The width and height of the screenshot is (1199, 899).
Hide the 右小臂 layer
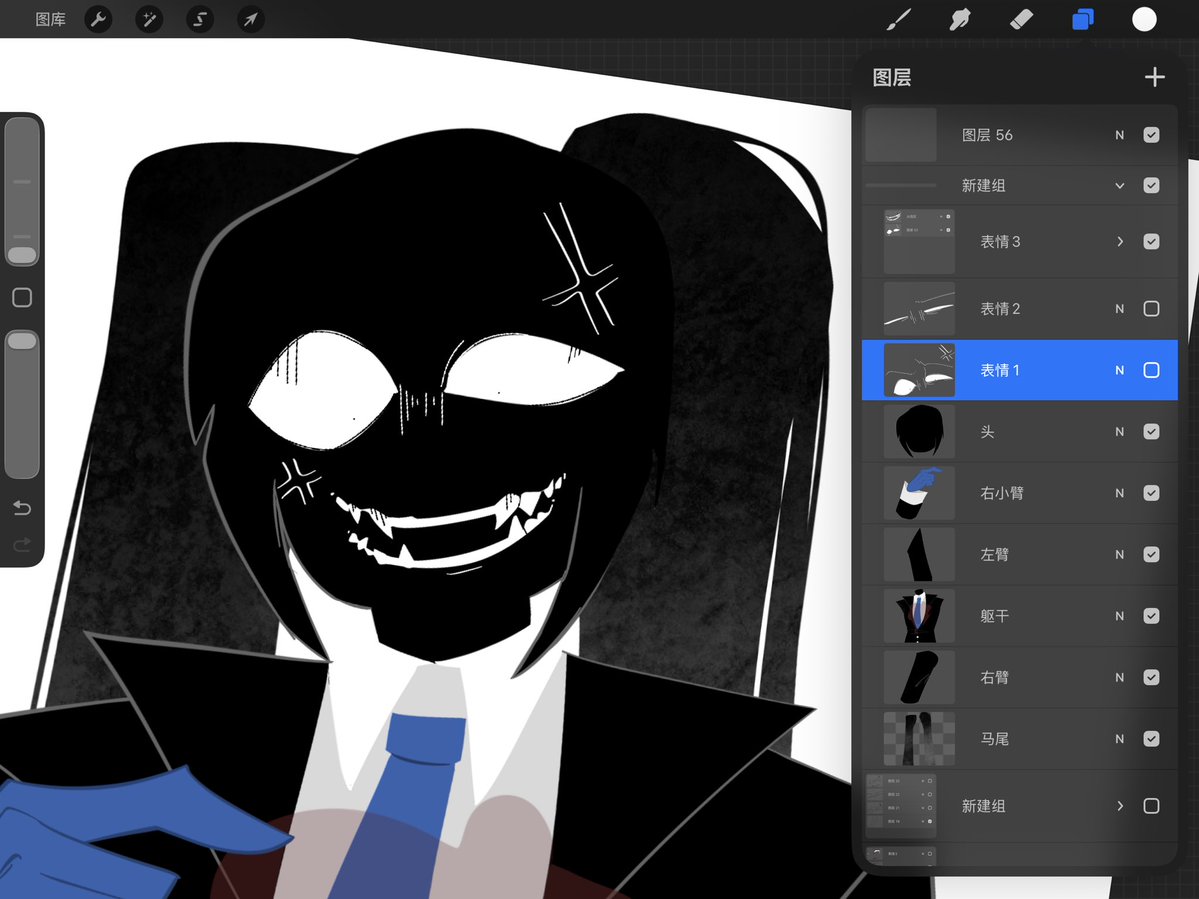[1151, 493]
